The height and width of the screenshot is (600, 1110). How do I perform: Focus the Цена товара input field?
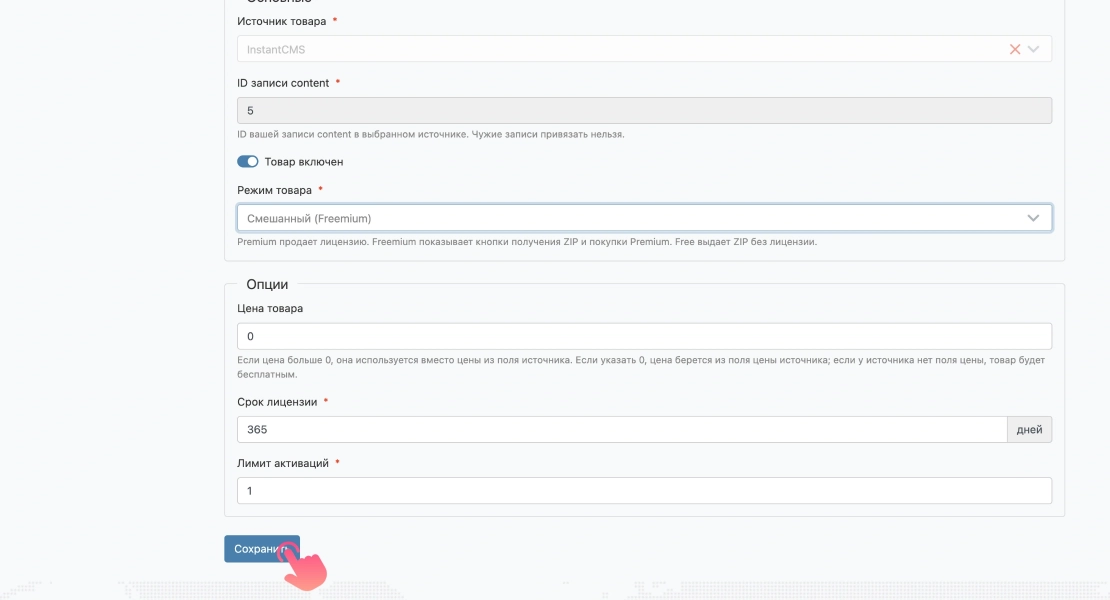click(644, 336)
